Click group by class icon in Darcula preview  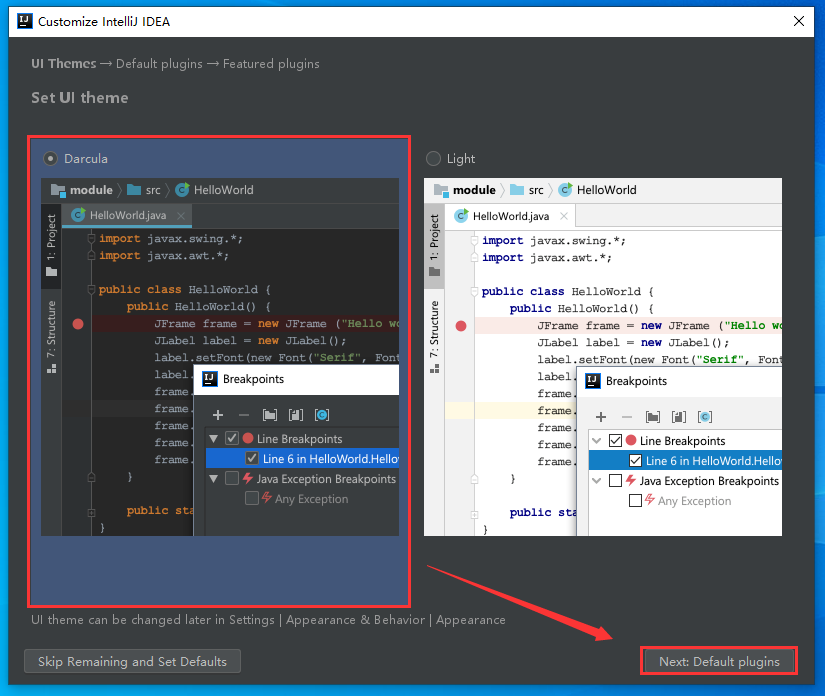click(x=322, y=415)
